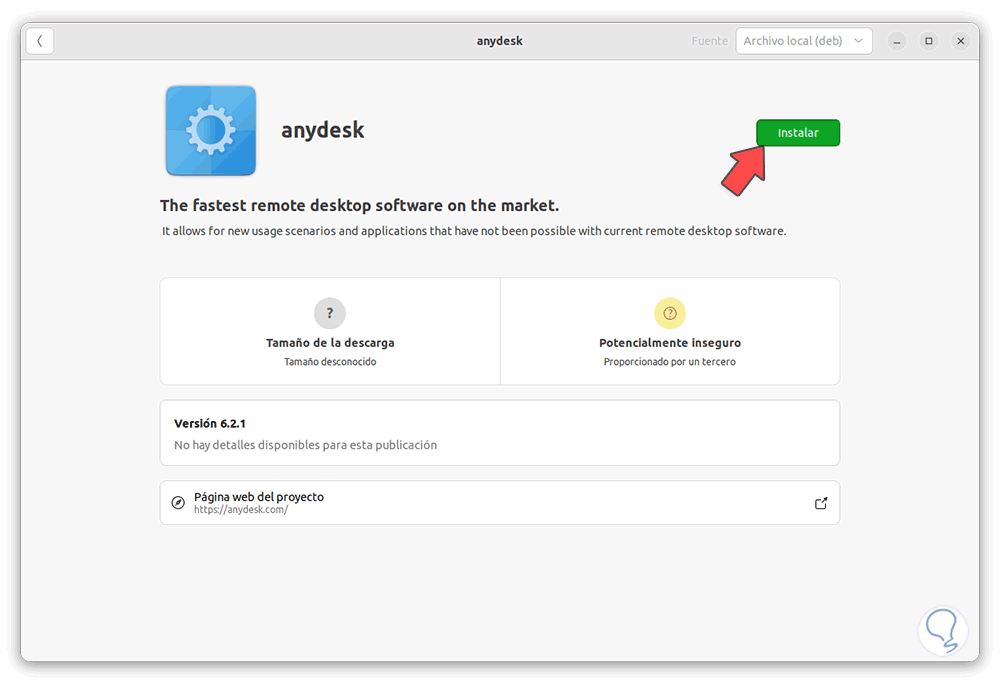Click the anydesk app name heading
The image size is (1000, 689).
(323, 130)
